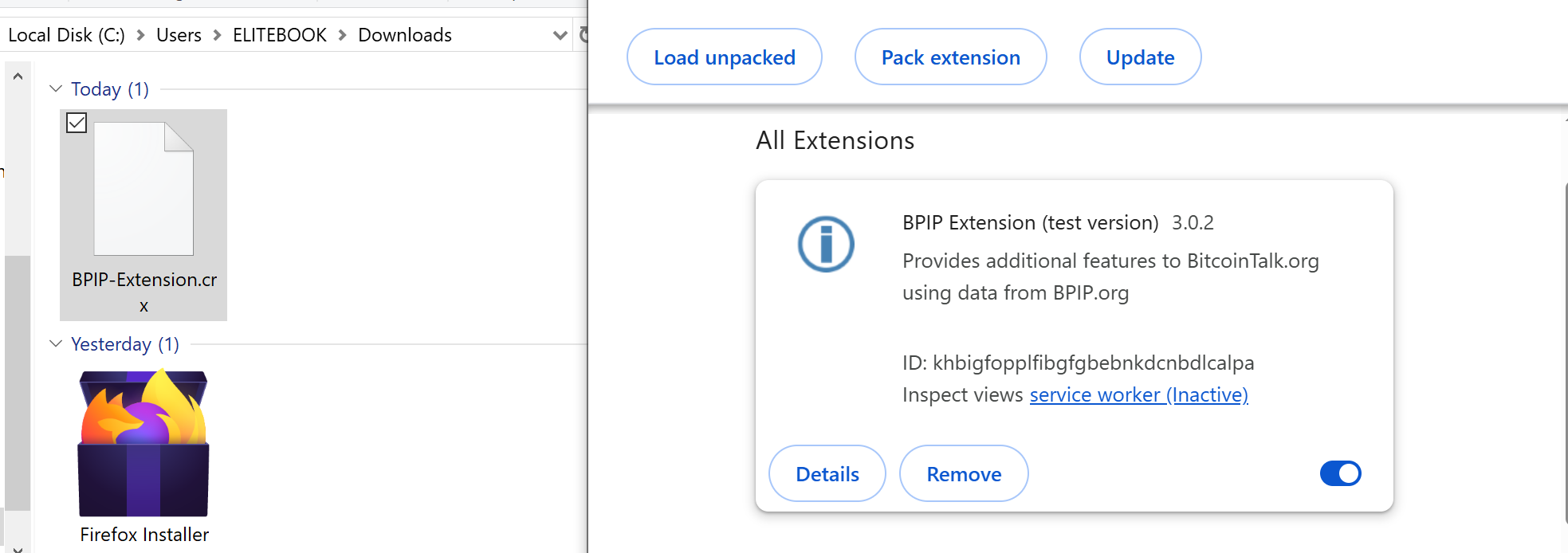Image resolution: width=1568 pixels, height=553 pixels.
Task: Click the Update extensions button
Action: coord(1141,57)
